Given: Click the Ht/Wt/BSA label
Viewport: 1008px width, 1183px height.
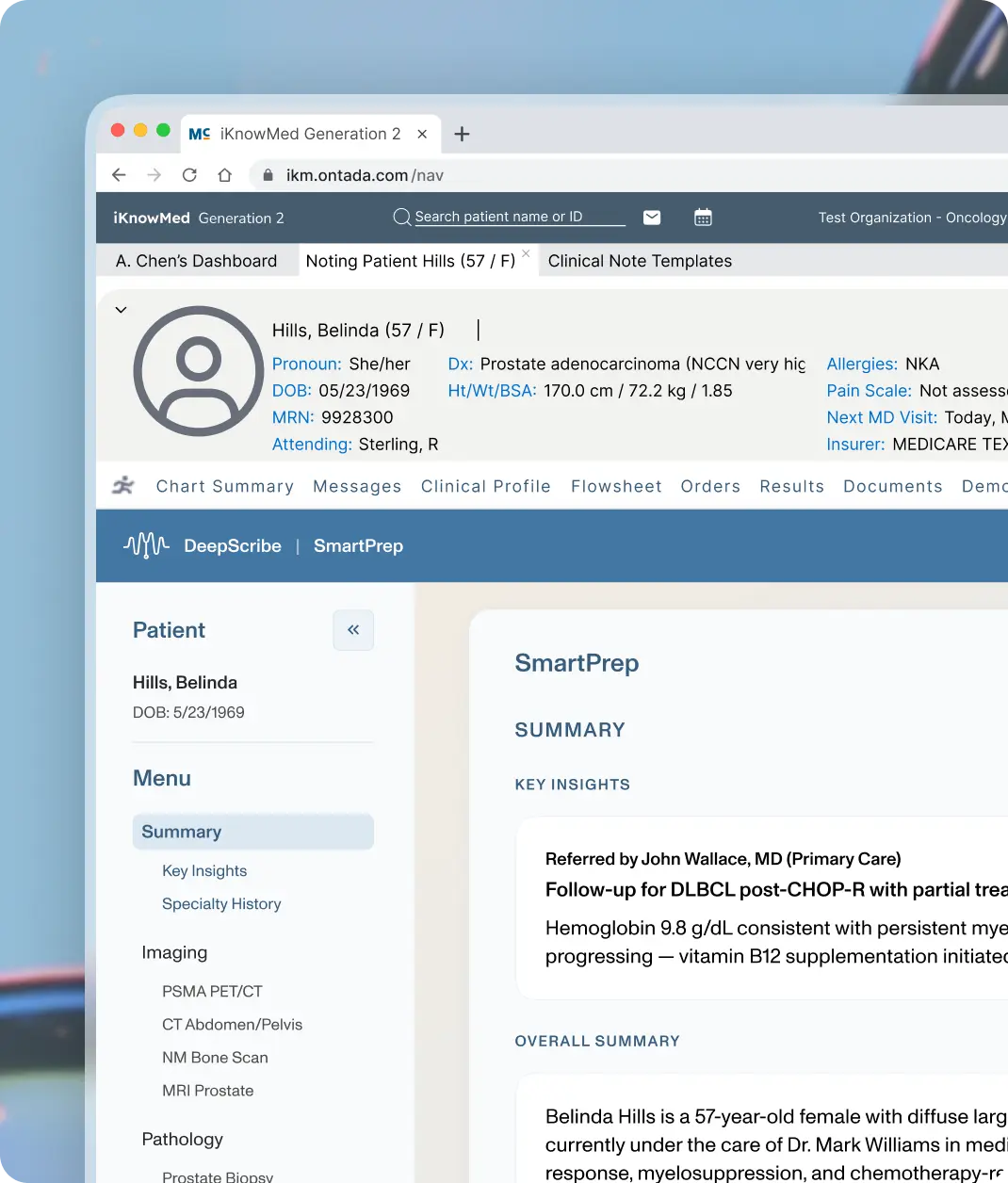Looking at the screenshot, I should click(x=492, y=391).
